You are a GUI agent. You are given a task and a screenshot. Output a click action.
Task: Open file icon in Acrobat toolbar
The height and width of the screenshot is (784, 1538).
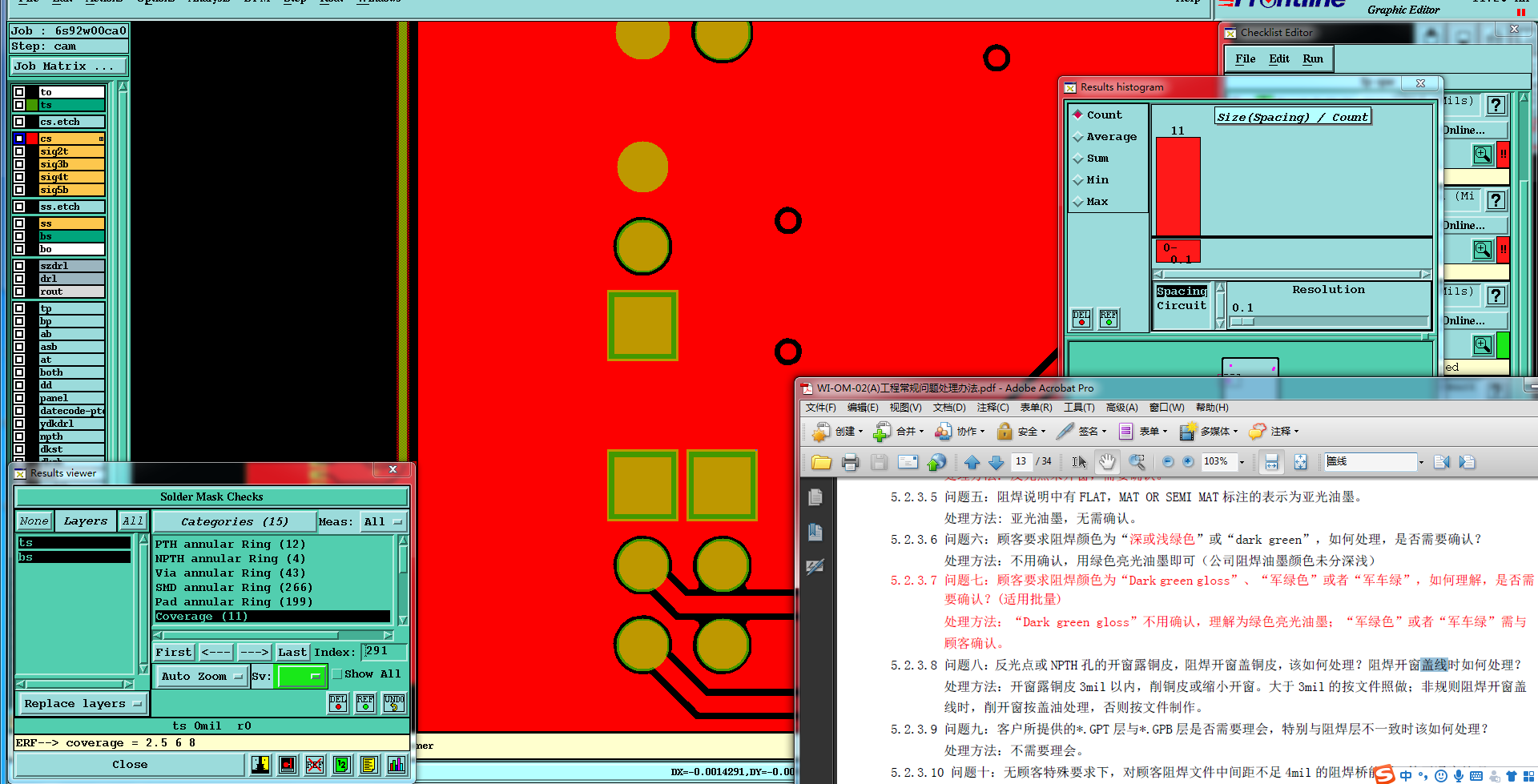(x=821, y=462)
